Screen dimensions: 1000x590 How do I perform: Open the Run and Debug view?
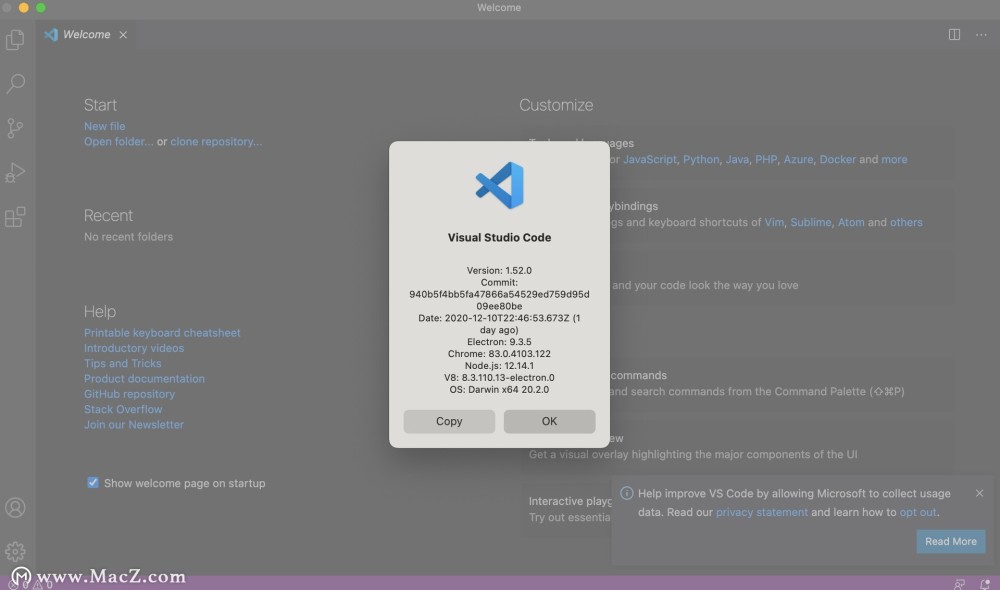[15, 172]
